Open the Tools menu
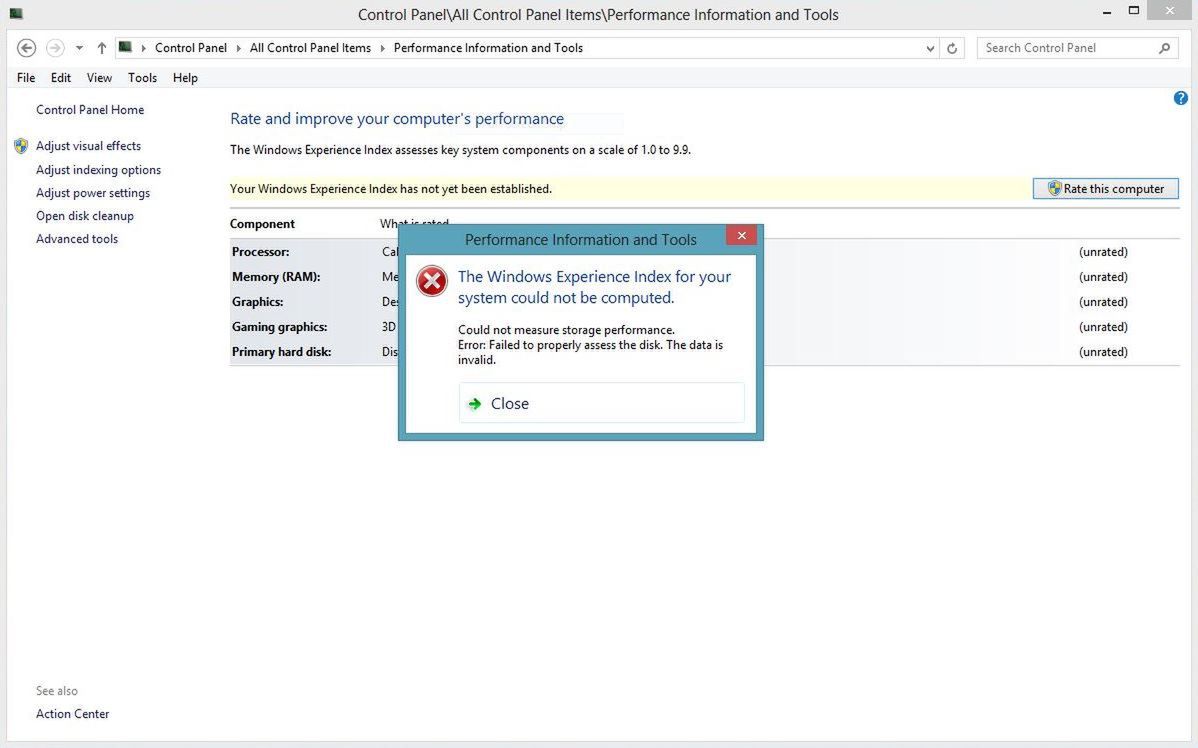1198x748 pixels. 142,78
